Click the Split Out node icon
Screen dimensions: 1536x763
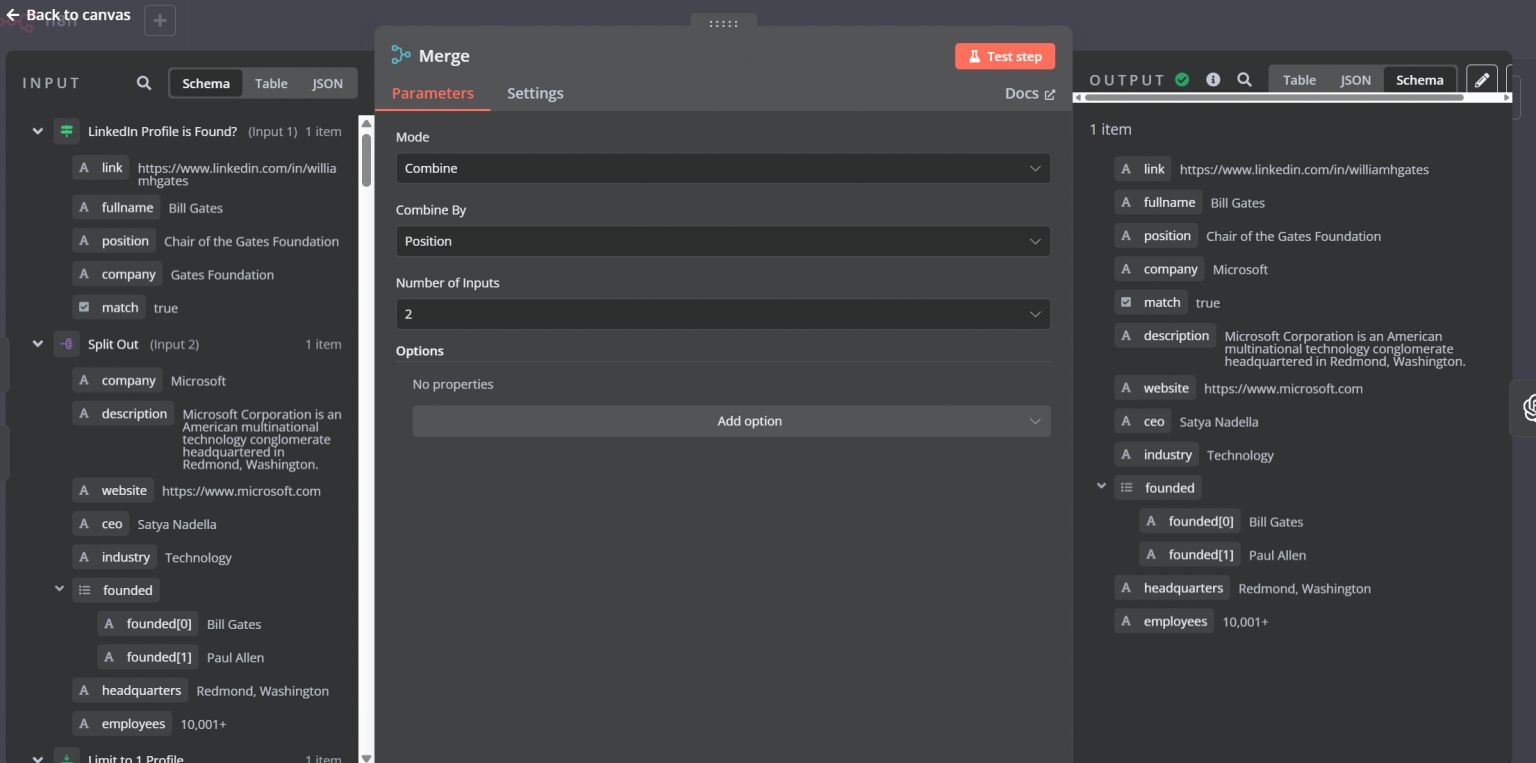tap(66, 344)
